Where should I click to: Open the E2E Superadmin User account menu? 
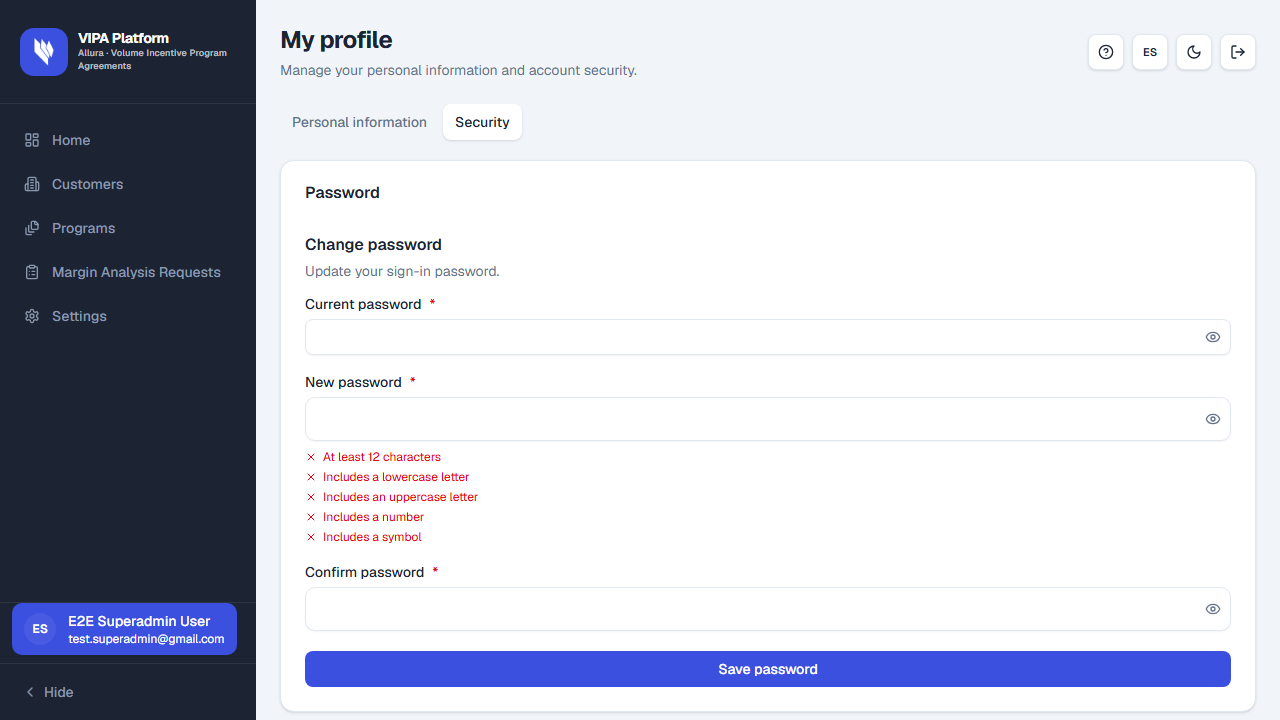click(124, 629)
